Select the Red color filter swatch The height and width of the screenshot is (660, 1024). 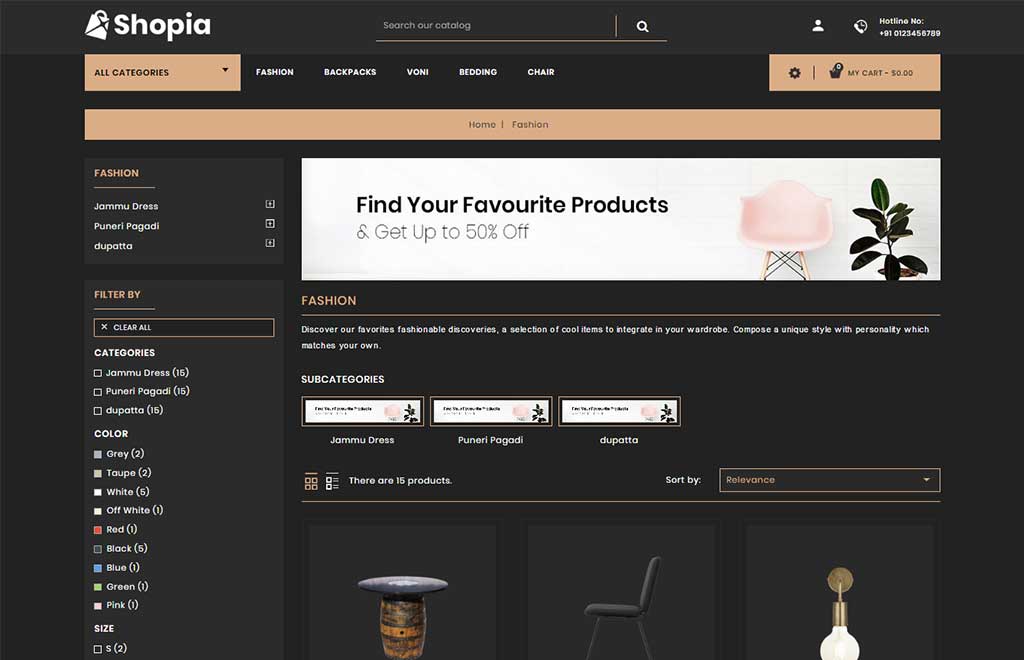click(x=98, y=530)
